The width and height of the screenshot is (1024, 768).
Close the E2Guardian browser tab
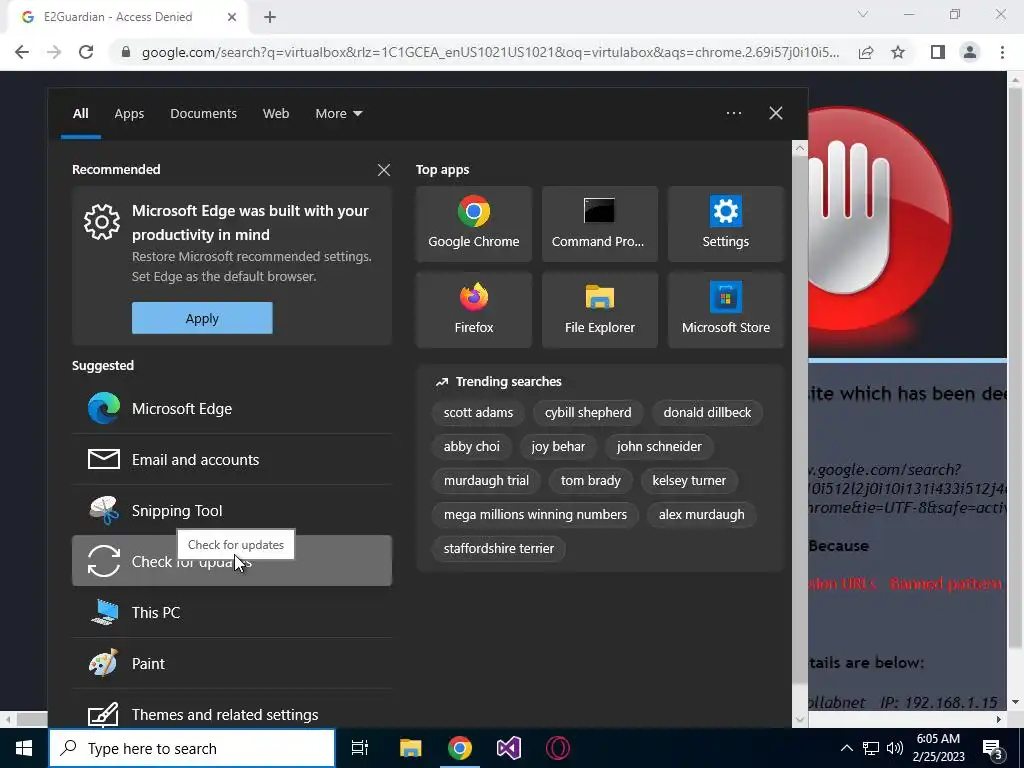coord(232,17)
